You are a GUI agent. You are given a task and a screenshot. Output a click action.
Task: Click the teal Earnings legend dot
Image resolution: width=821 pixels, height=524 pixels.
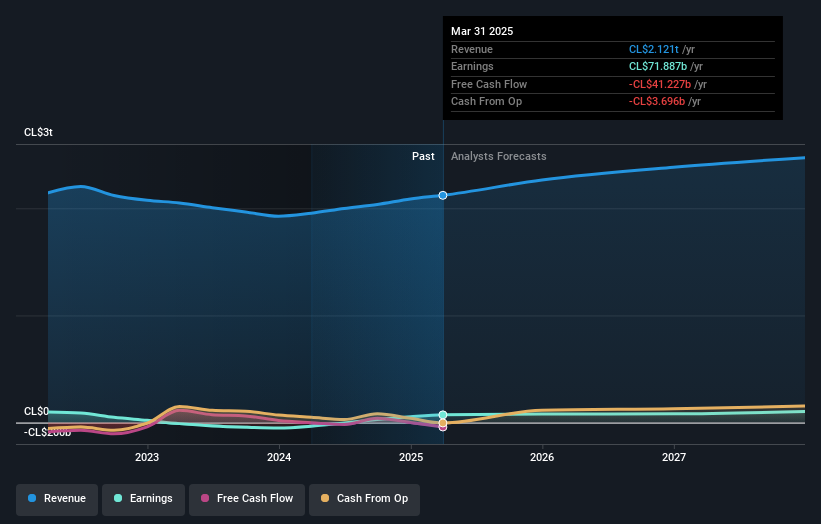(118, 498)
